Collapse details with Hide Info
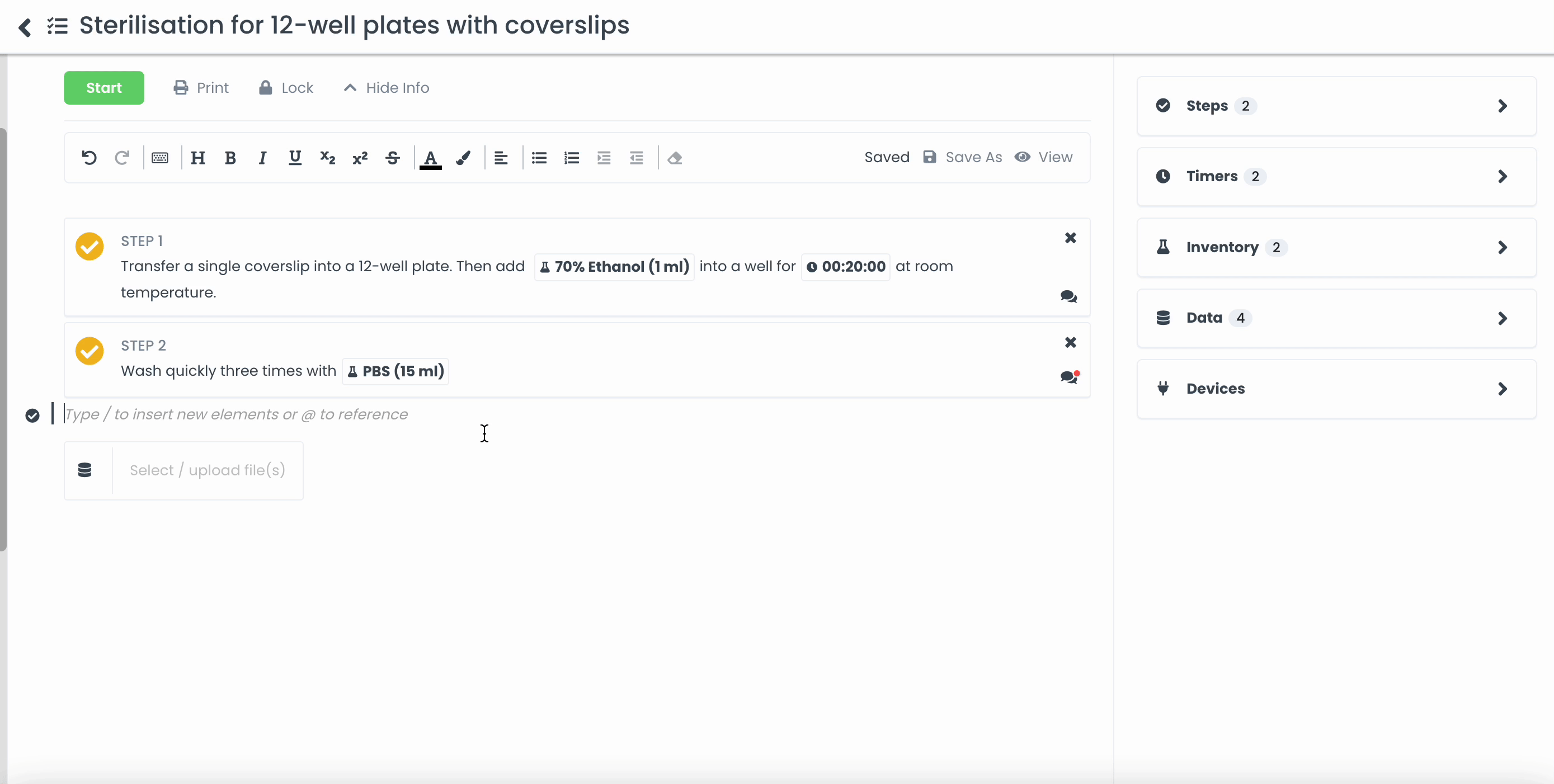The width and height of the screenshot is (1554, 784). (x=387, y=88)
